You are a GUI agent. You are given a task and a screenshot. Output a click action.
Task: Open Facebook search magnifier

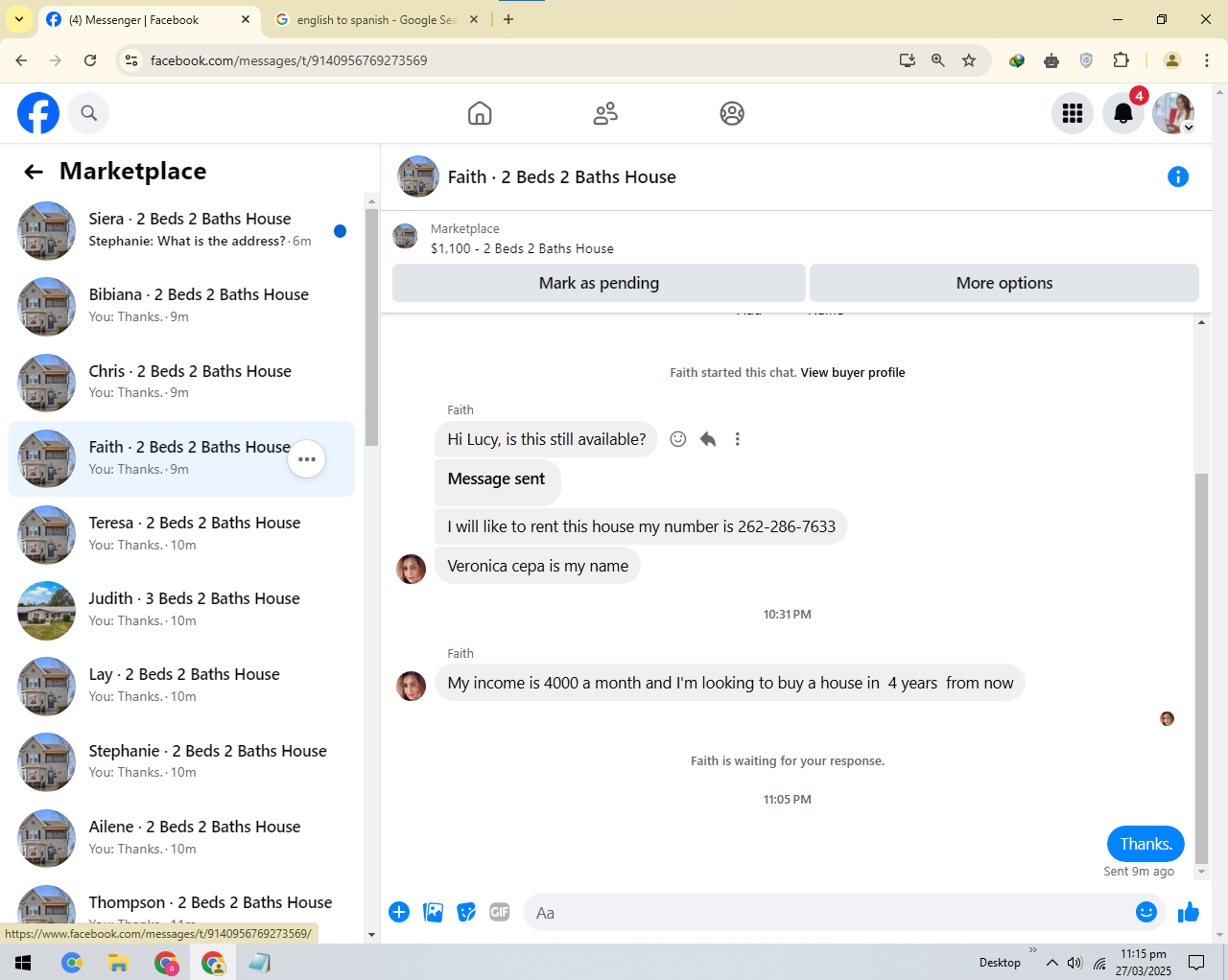[89, 113]
